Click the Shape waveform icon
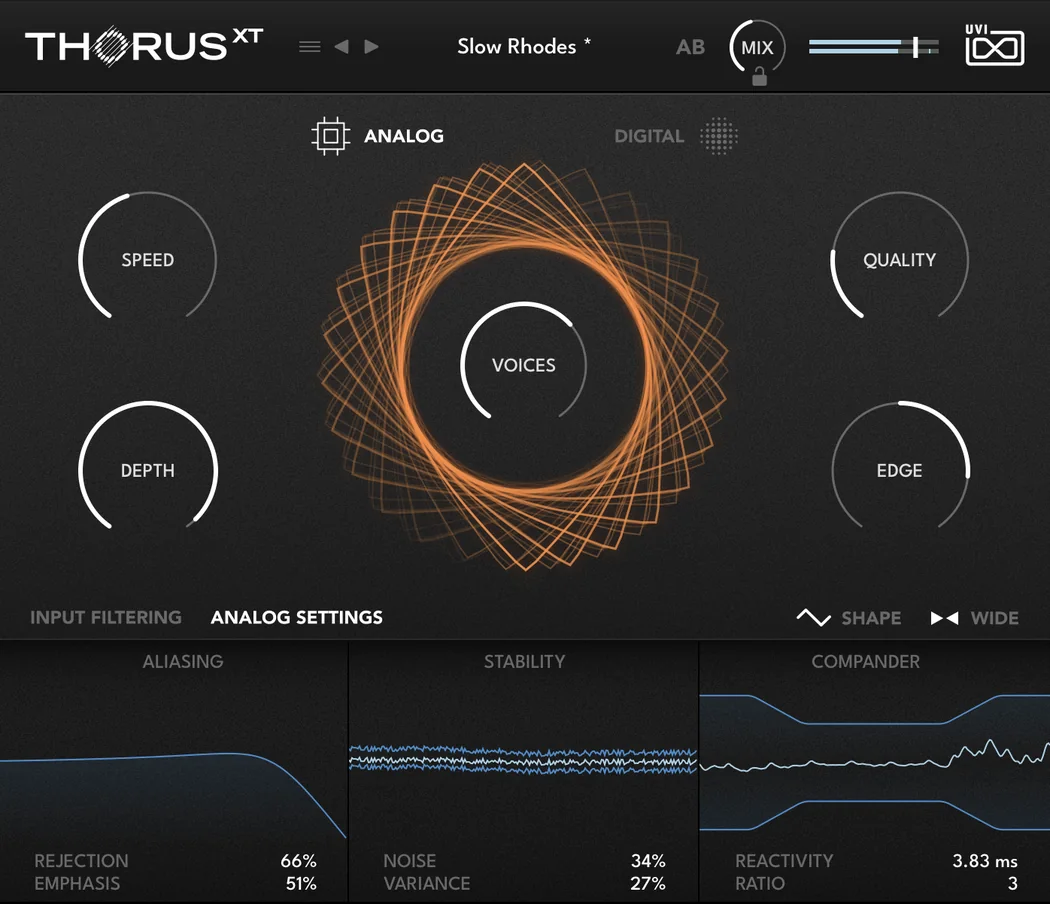 [814, 617]
